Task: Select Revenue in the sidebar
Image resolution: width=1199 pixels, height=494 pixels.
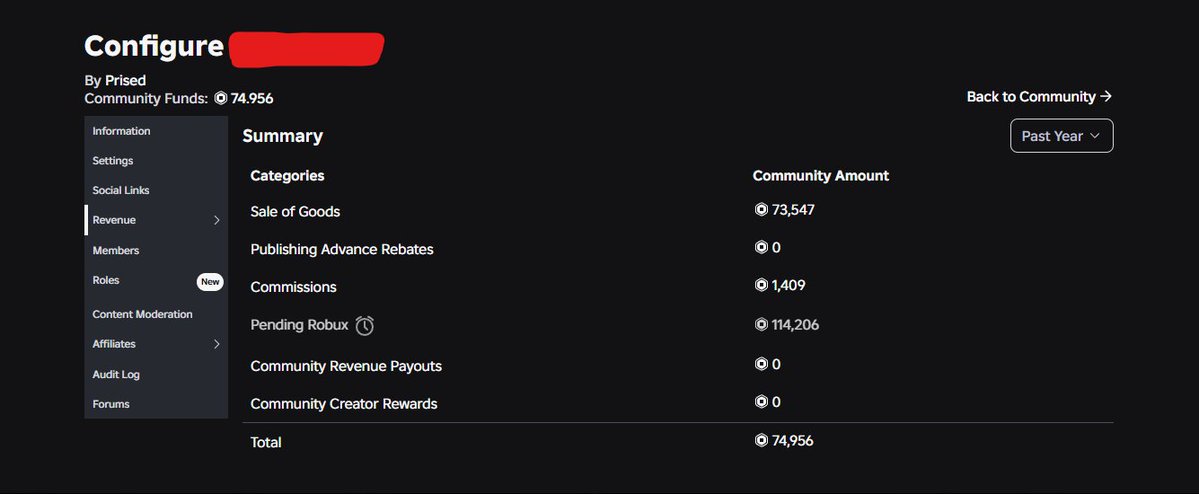Action: point(156,220)
